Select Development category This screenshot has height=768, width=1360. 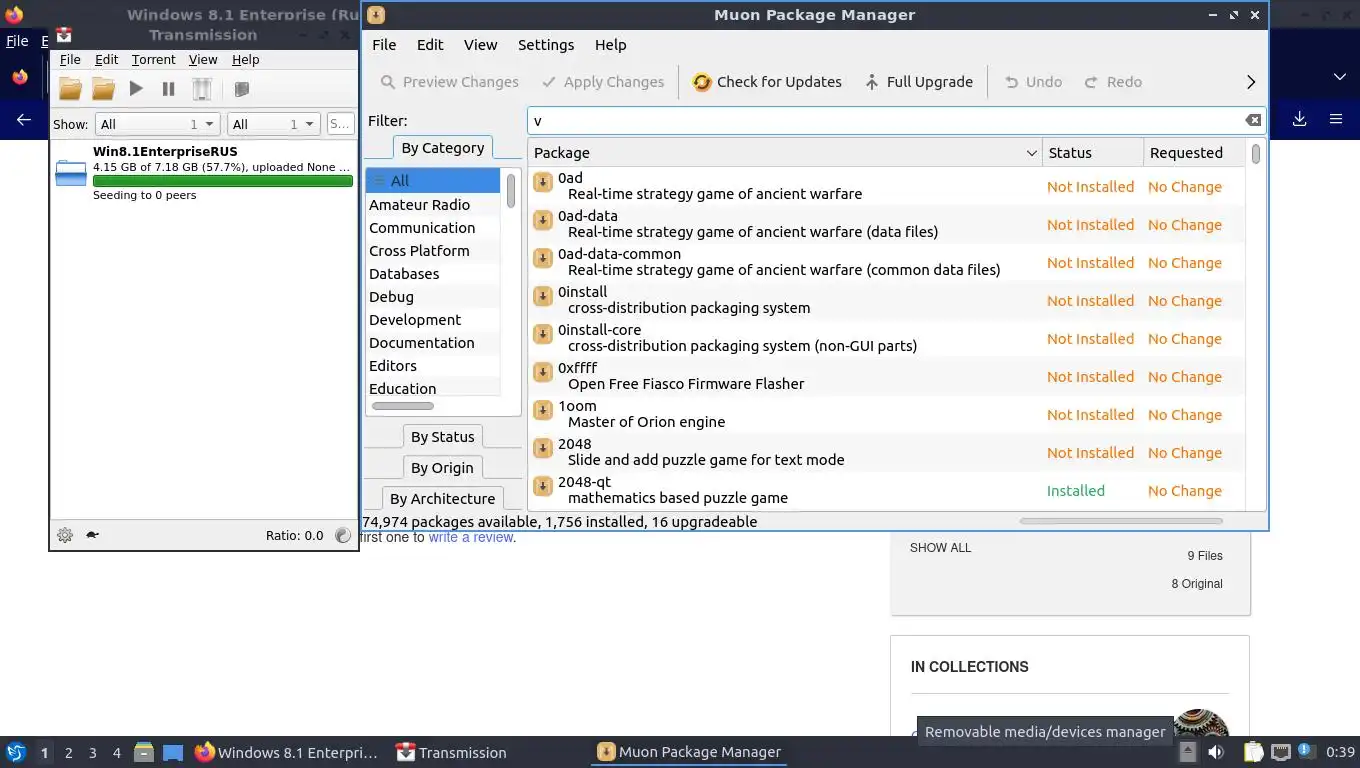click(433, 320)
